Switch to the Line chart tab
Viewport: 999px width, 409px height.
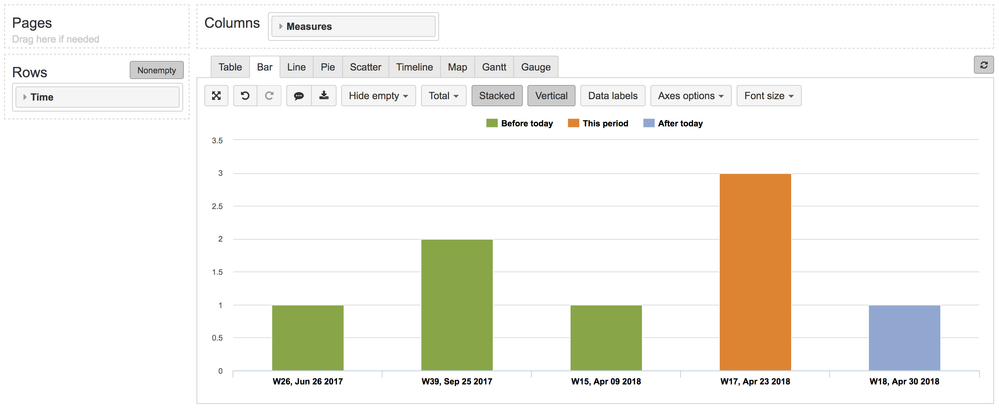(296, 67)
